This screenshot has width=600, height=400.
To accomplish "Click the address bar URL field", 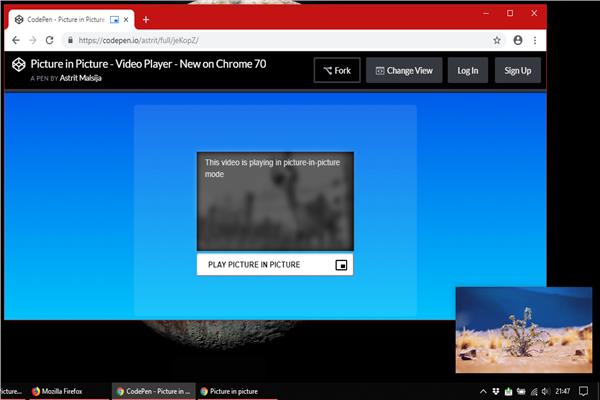I will 280,40.
